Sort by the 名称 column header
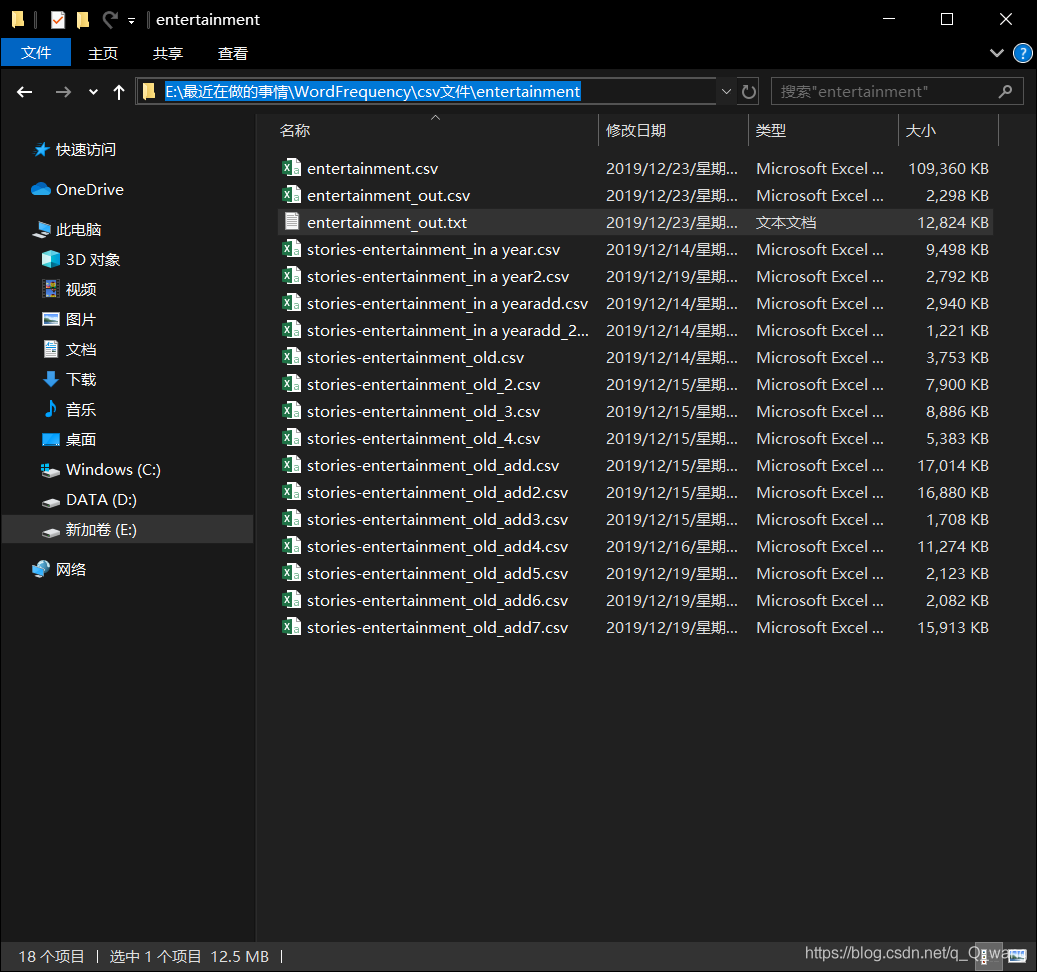Viewport: 1037px width, 972px height. (x=436, y=130)
